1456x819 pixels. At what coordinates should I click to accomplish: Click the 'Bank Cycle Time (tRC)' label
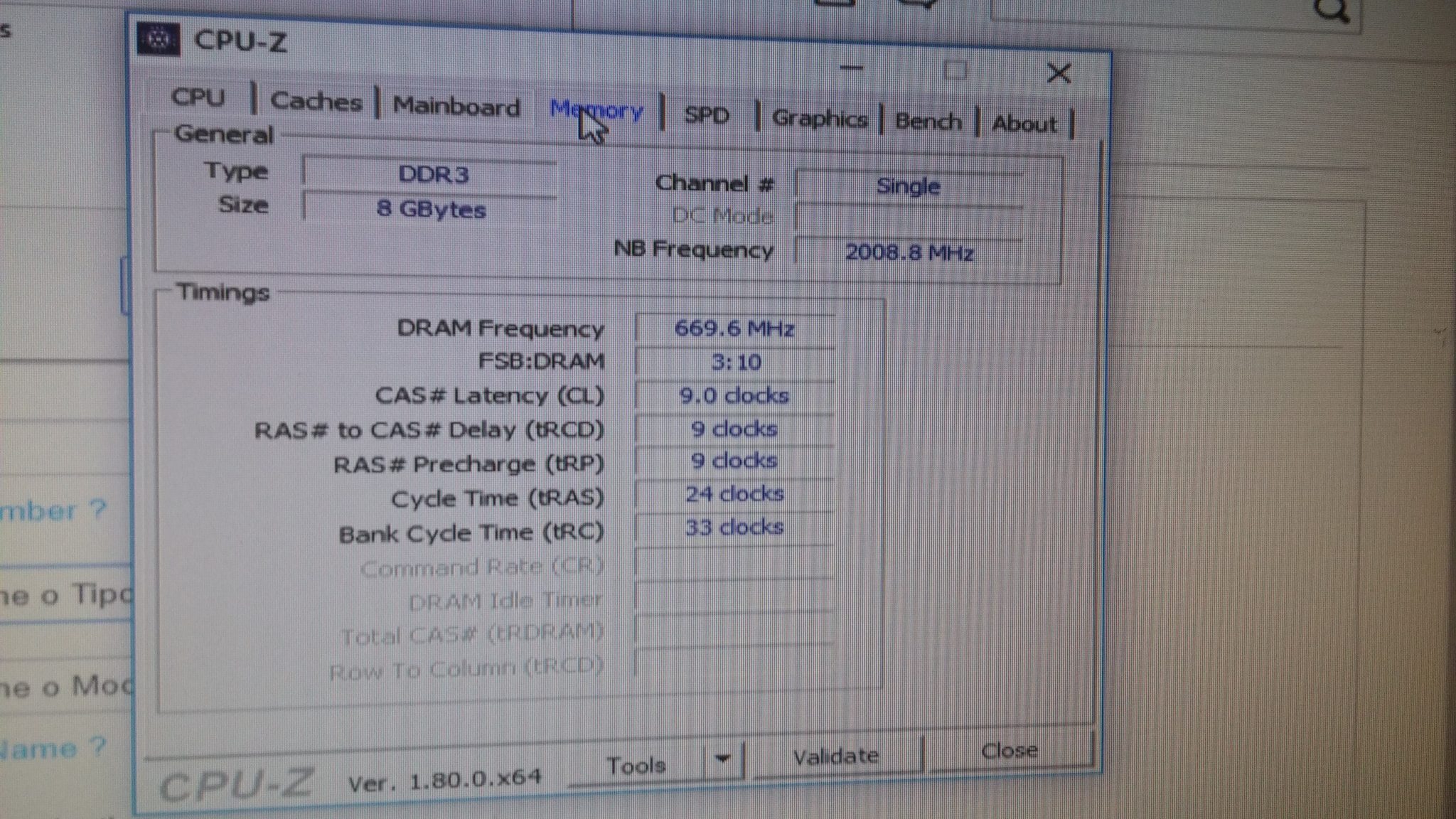[471, 533]
